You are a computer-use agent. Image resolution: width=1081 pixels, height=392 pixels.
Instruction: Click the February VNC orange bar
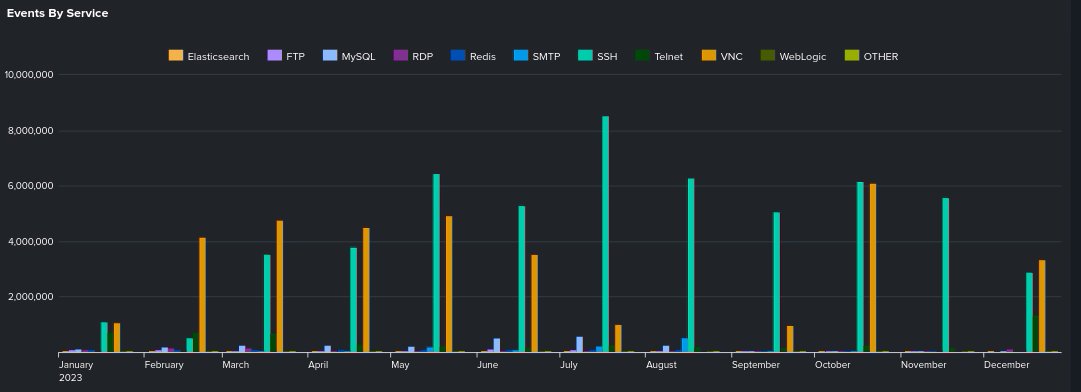click(x=202, y=295)
